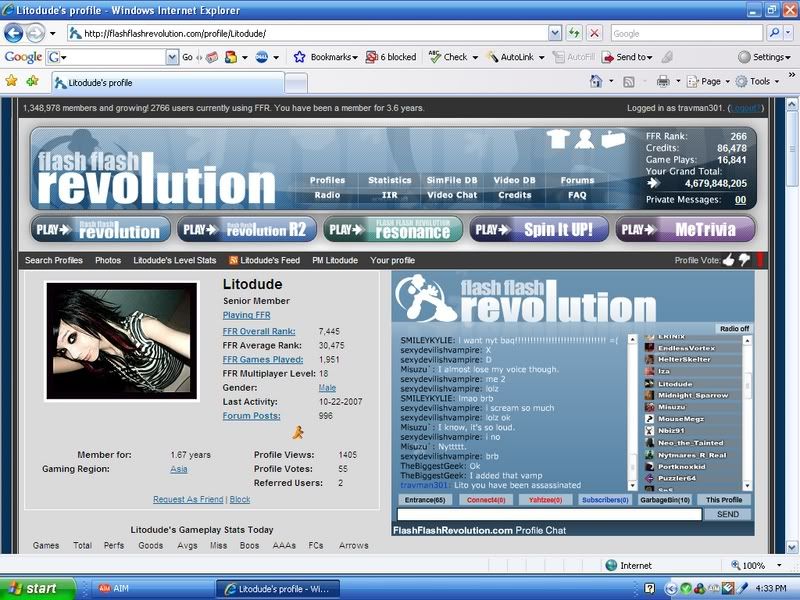
Task: Click the t-shirt icon in site header
Action: point(560,139)
